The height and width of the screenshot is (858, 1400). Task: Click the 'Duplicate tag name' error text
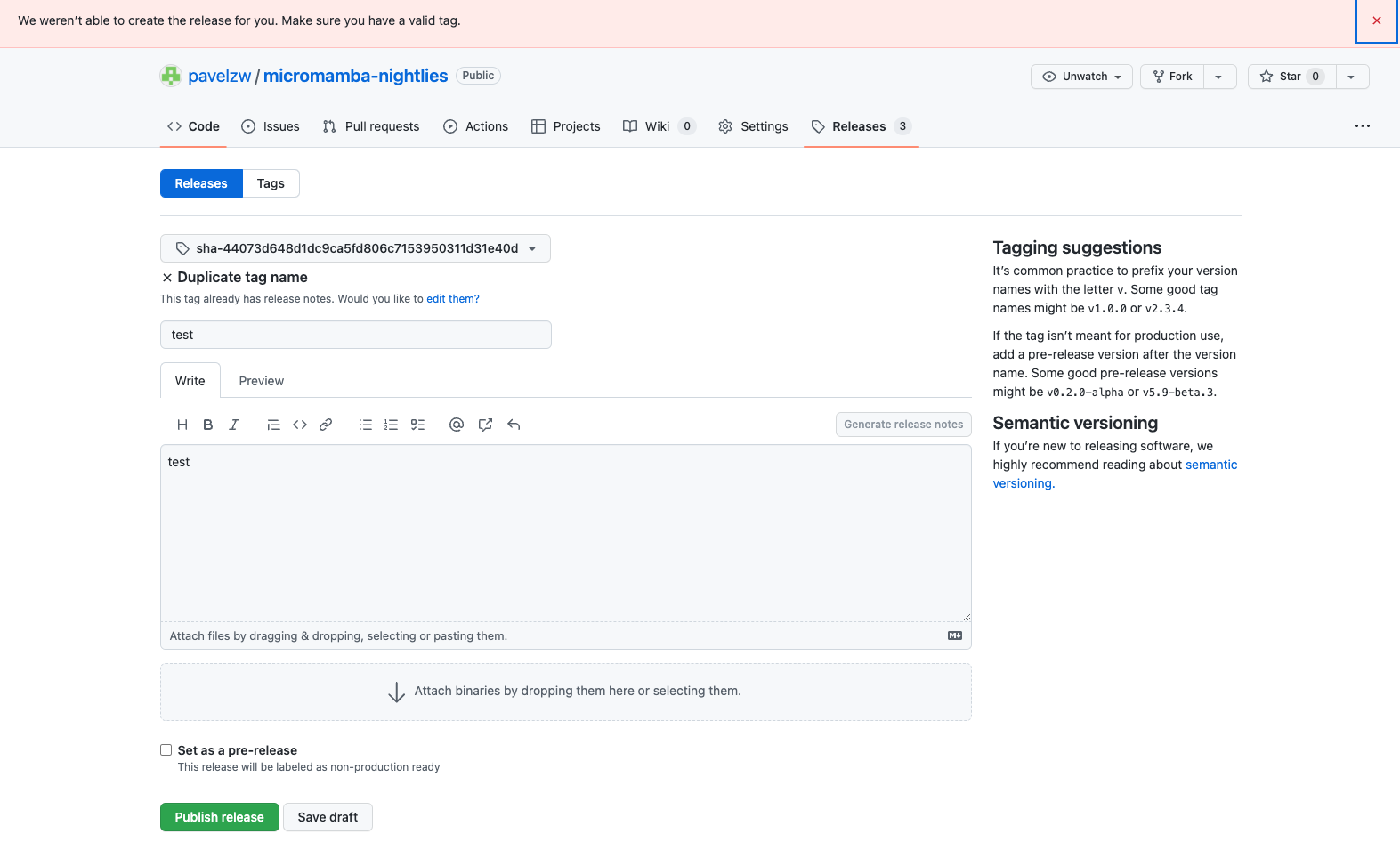point(242,277)
